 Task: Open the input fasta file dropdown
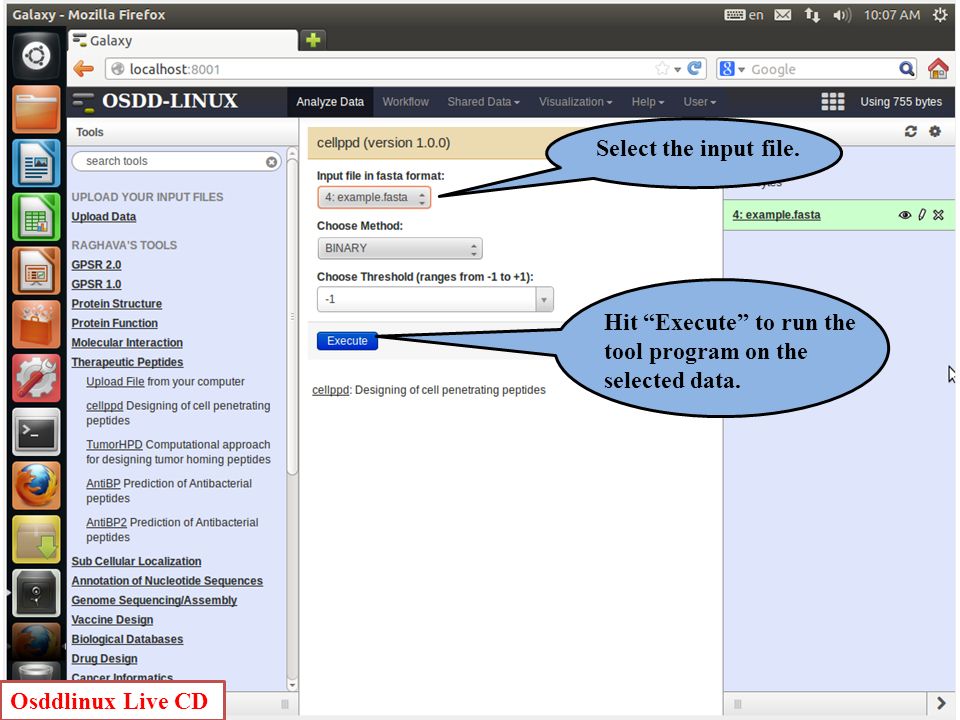click(374, 197)
